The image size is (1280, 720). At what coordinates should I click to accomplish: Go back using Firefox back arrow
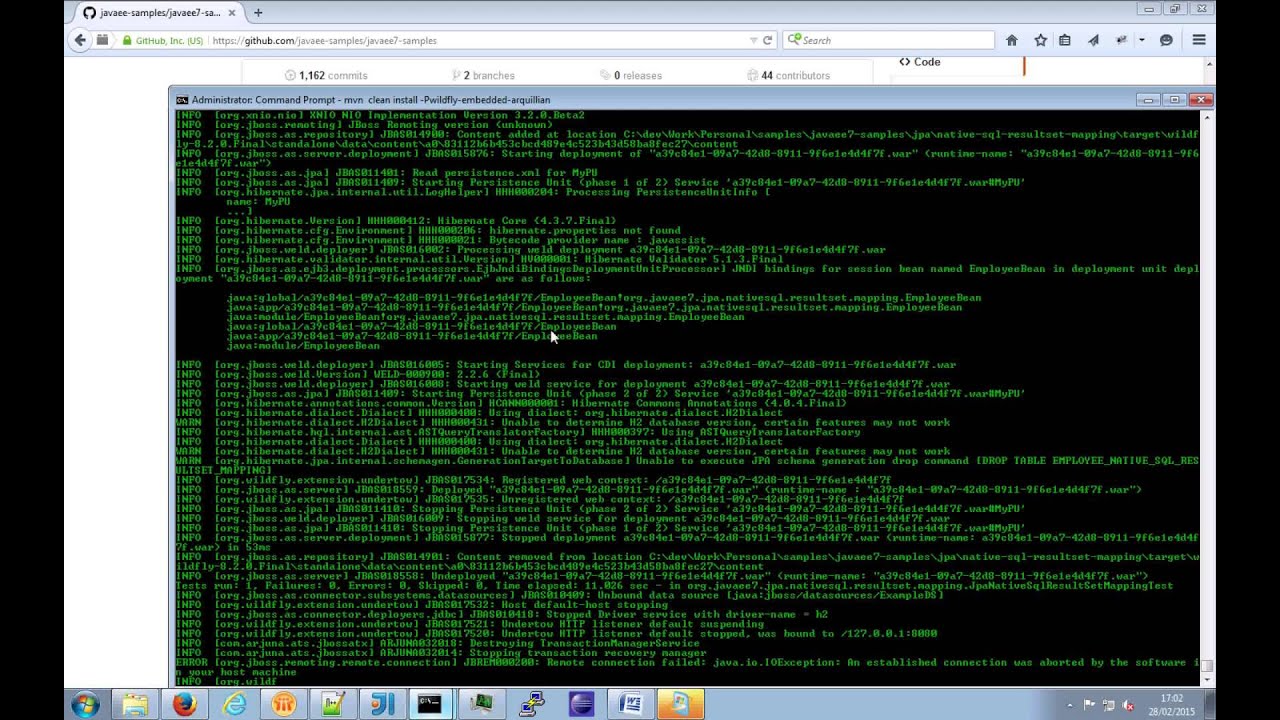coord(80,40)
